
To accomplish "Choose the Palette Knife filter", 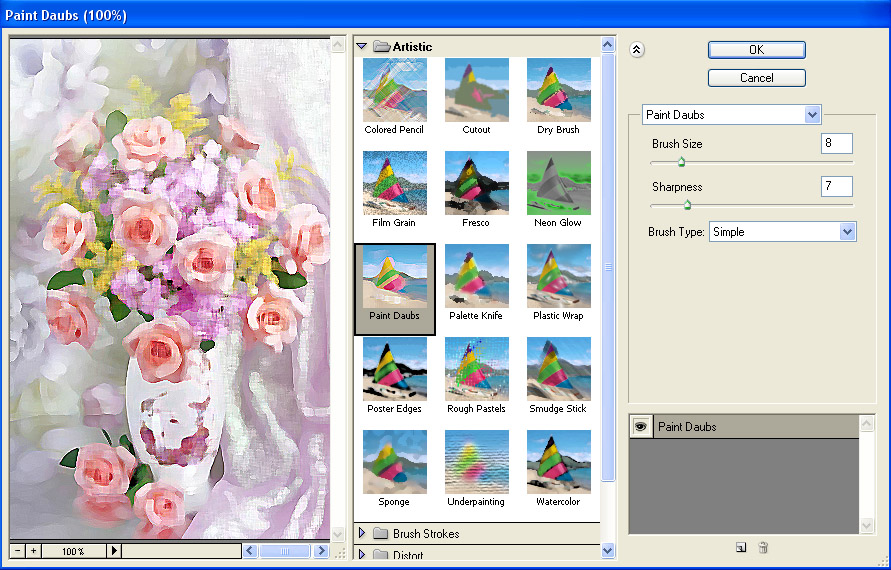I will click(x=476, y=276).
